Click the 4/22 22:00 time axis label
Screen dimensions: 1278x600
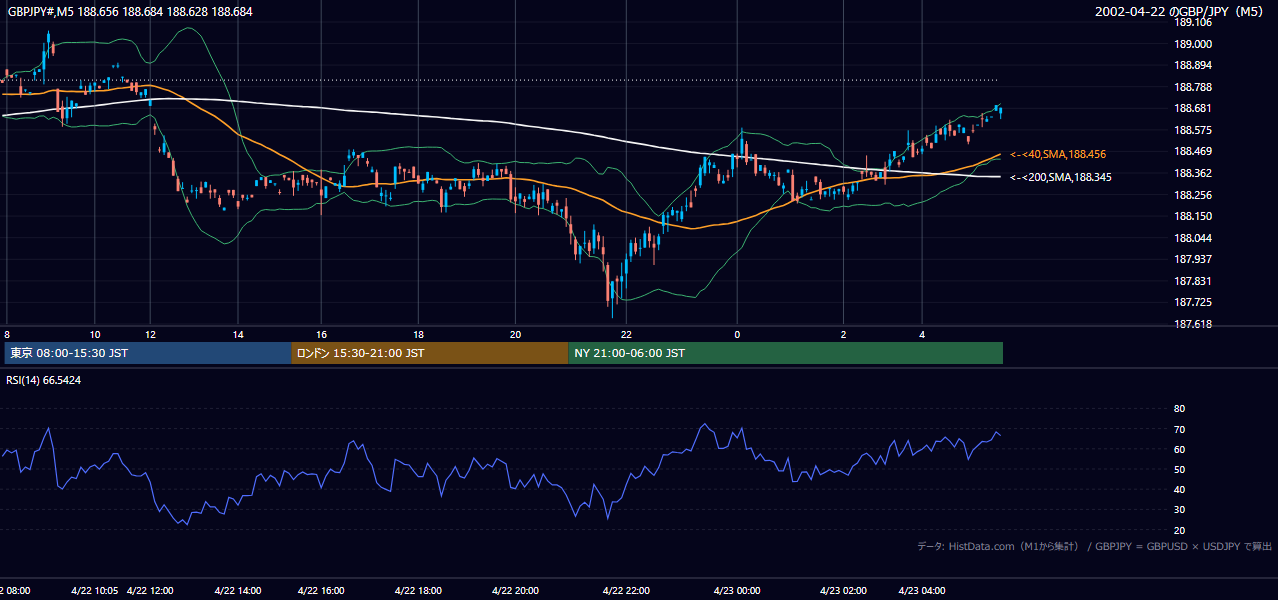point(626,591)
